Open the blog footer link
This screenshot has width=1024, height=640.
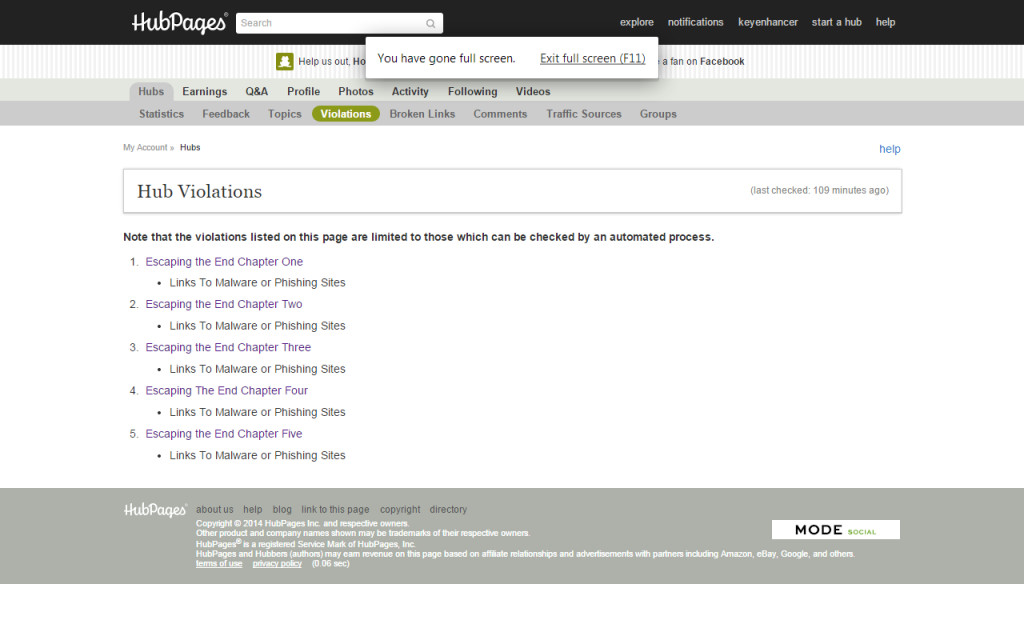[x=282, y=509]
